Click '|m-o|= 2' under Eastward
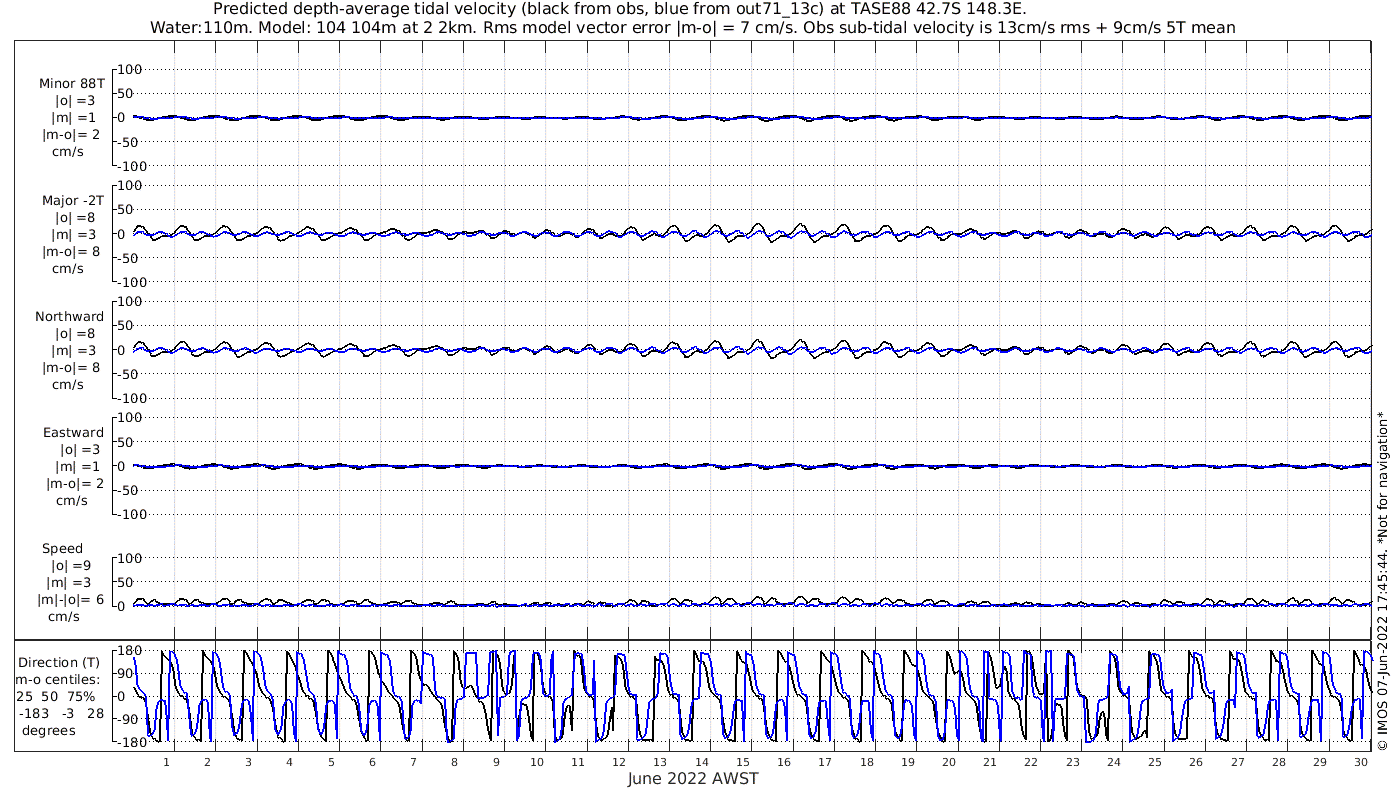This screenshot has width=1400, height=800. coord(75,484)
